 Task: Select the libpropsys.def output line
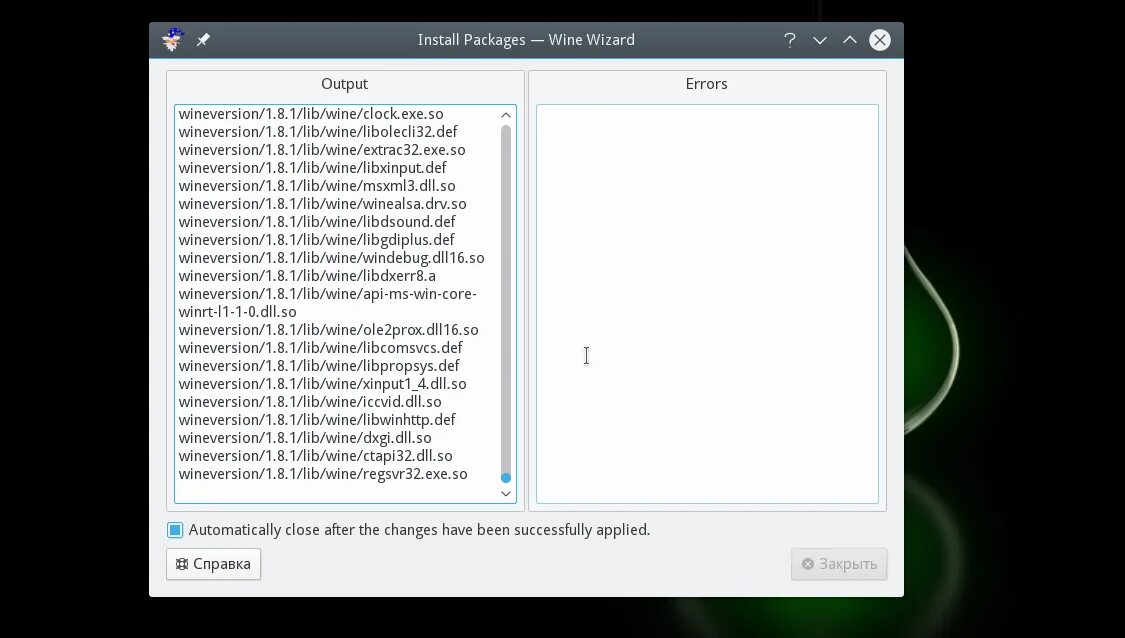319,366
